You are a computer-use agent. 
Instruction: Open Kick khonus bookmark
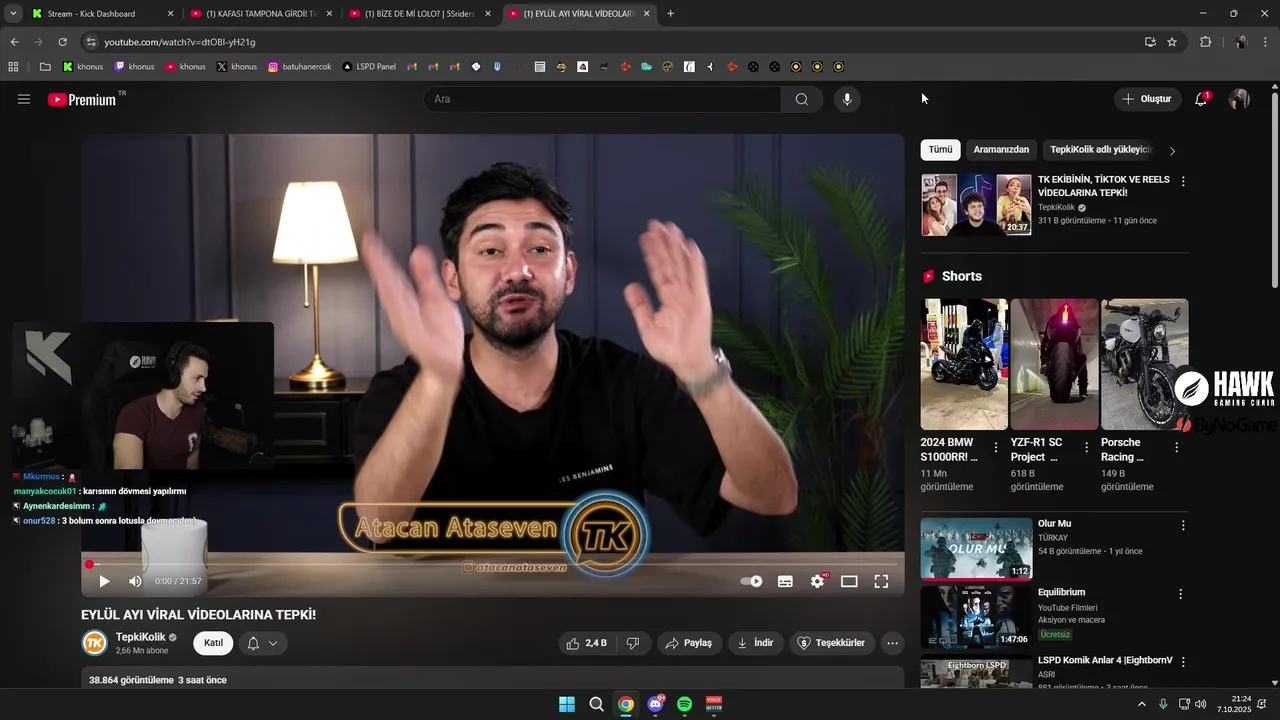(83, 67)
